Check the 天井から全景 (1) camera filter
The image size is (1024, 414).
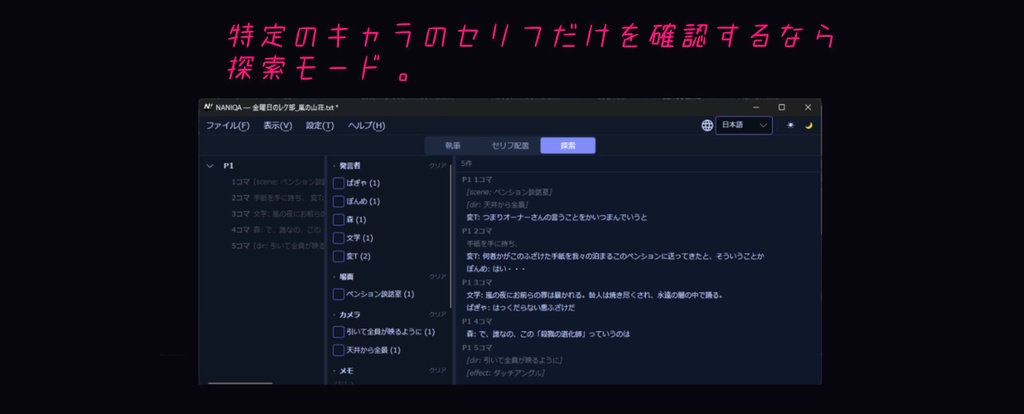coord(338,350)
